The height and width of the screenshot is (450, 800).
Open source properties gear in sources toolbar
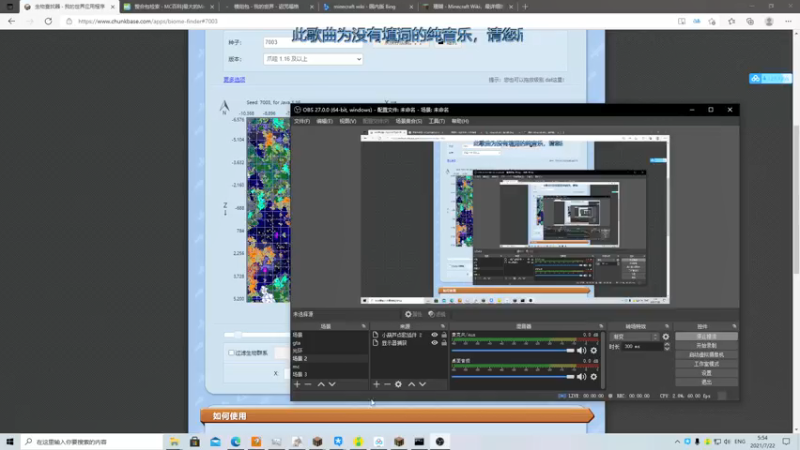(398, 384)
